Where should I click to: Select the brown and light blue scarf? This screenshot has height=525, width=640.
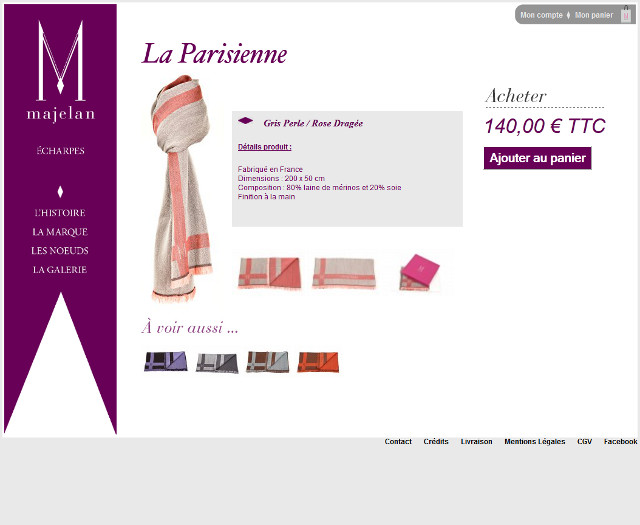tap(267, 362)
